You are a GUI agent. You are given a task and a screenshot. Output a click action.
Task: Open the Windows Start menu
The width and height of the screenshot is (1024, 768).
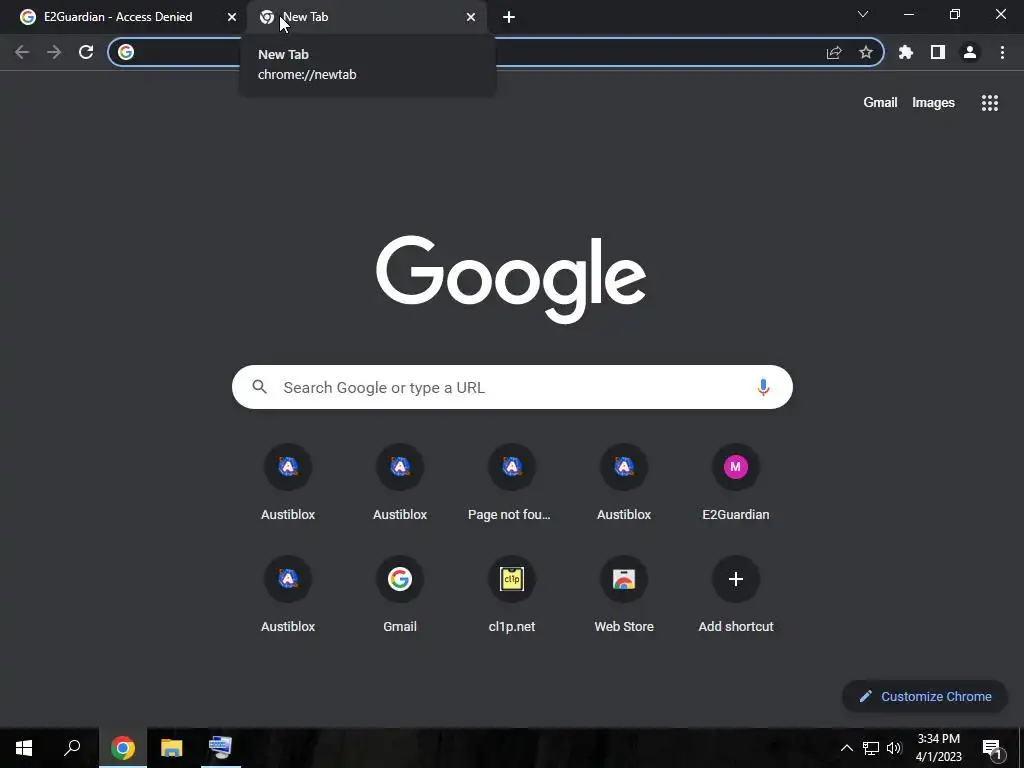coord(24,748)
